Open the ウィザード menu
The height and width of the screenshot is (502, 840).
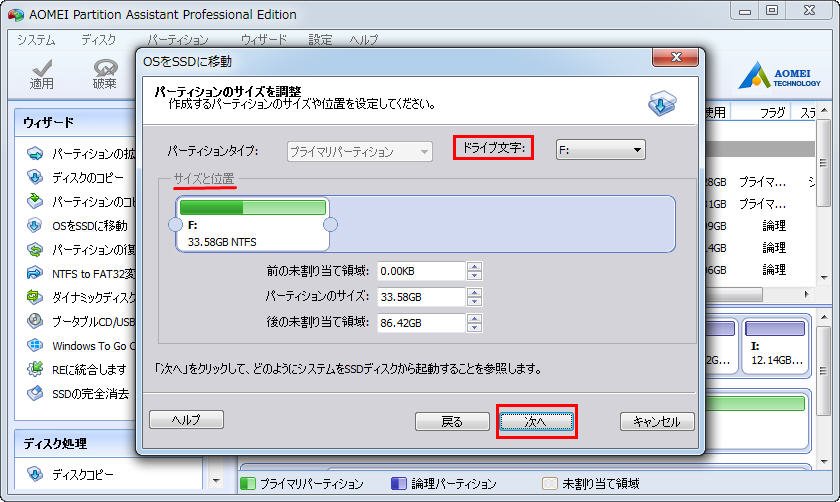[x=264, y=40]
